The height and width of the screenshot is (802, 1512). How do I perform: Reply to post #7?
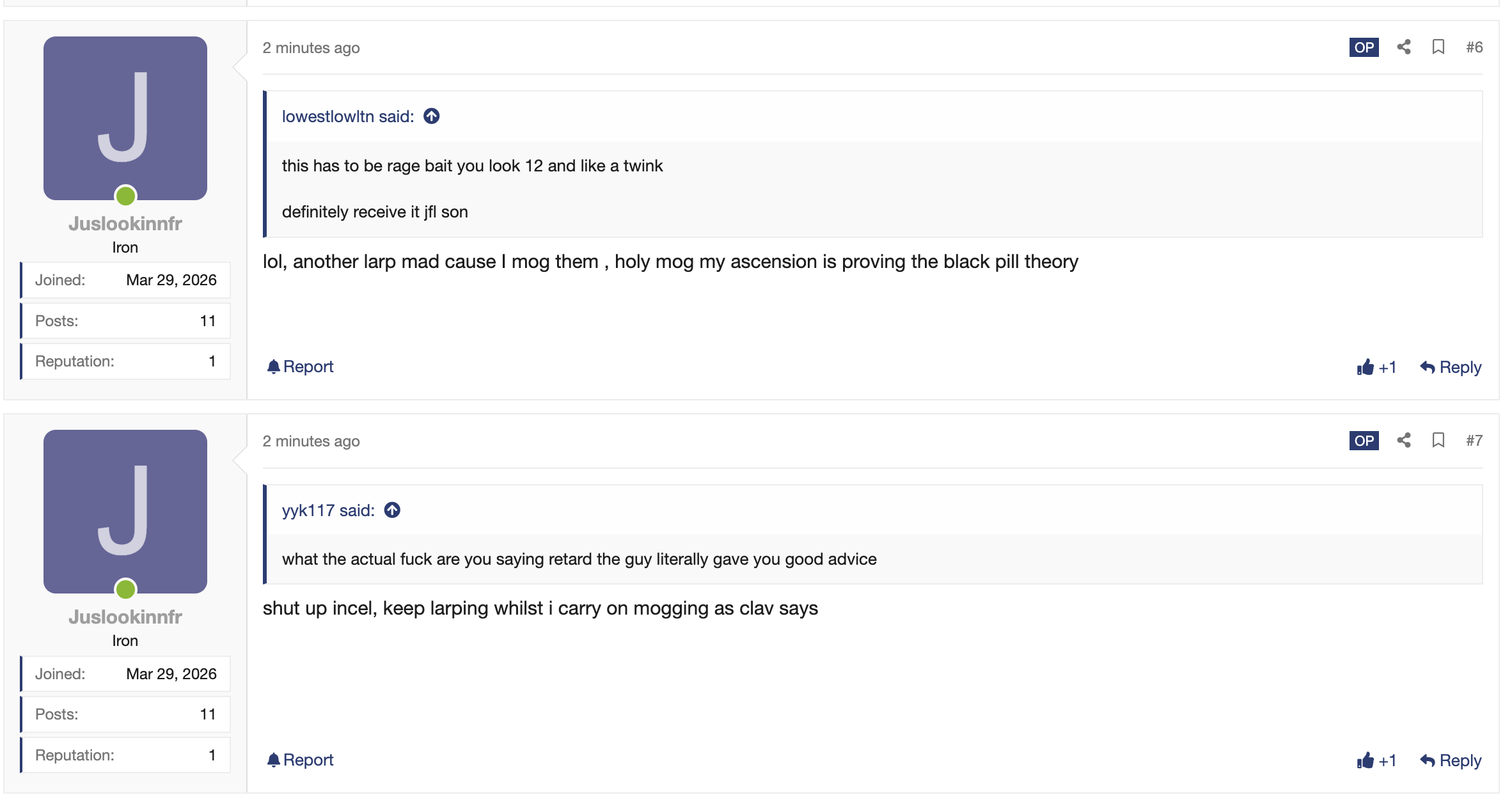[x=1451, y=760]
